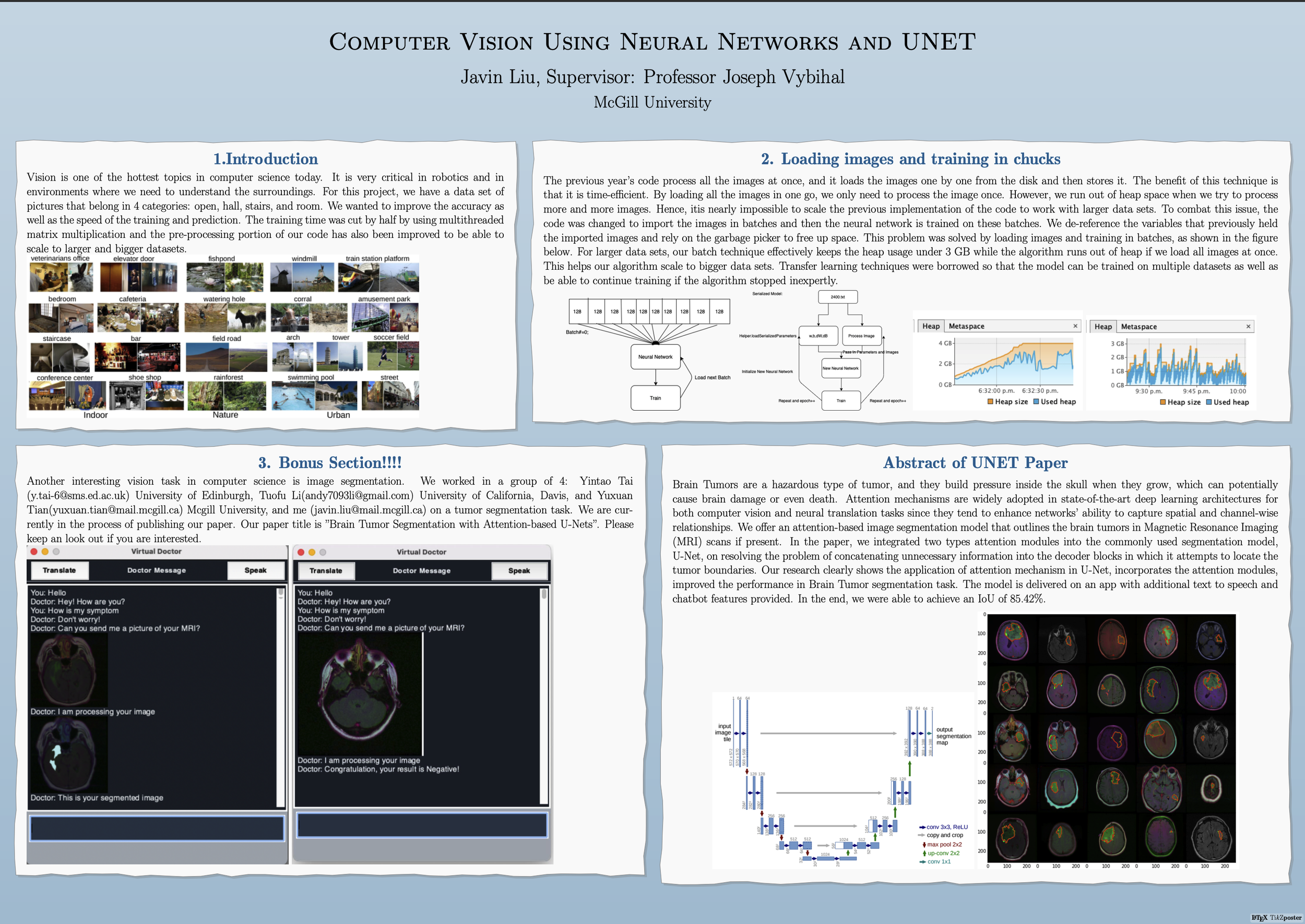Click the 'Abstract of UNET Paper' heading
Image resolution: width=1305 pixels, height=924 pixels.
[975, 463]
